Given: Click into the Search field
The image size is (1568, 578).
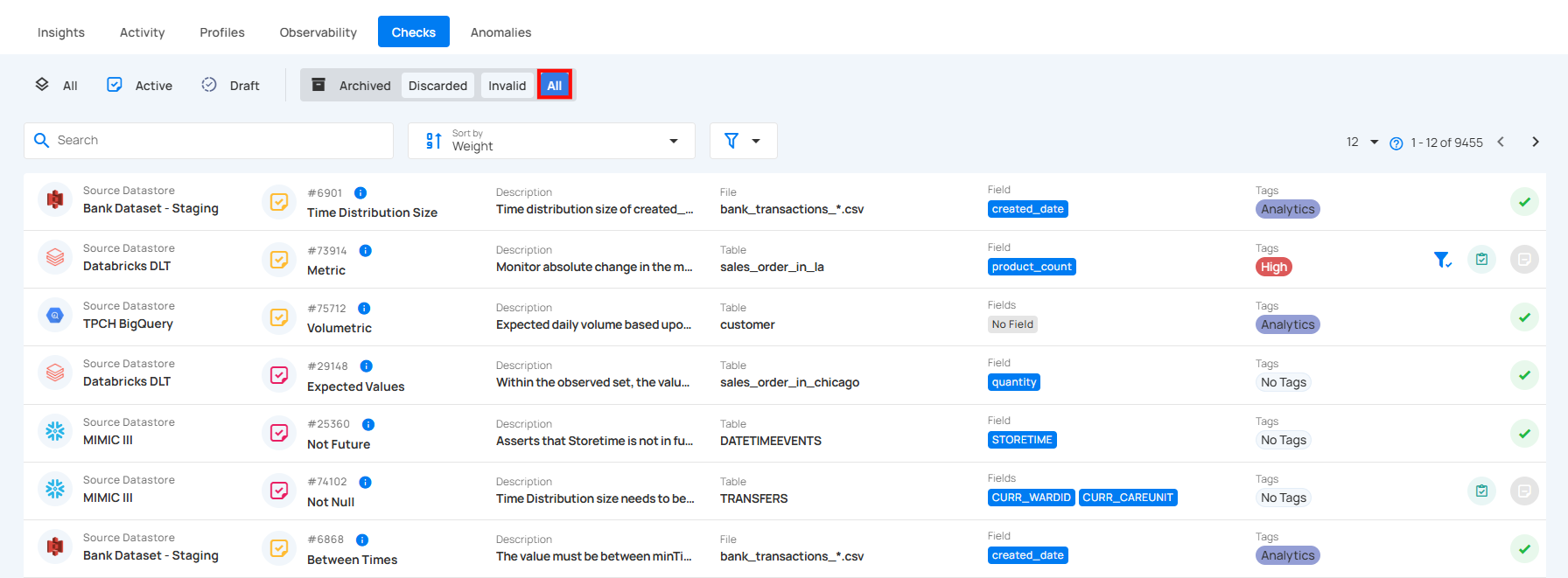Looking at the screenshot, I should point(208,140).
